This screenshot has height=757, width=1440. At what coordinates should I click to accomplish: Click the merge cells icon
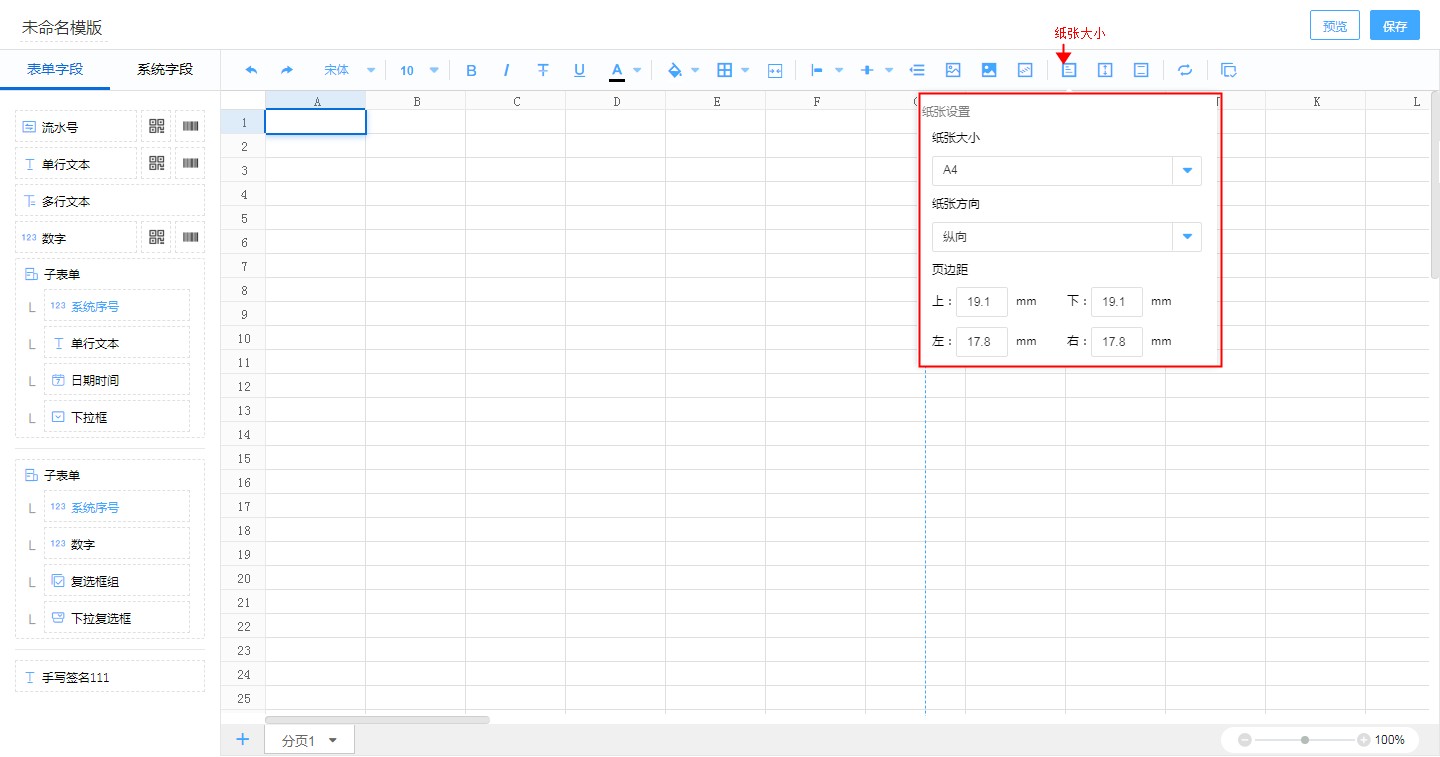click(x=775, y=70)
